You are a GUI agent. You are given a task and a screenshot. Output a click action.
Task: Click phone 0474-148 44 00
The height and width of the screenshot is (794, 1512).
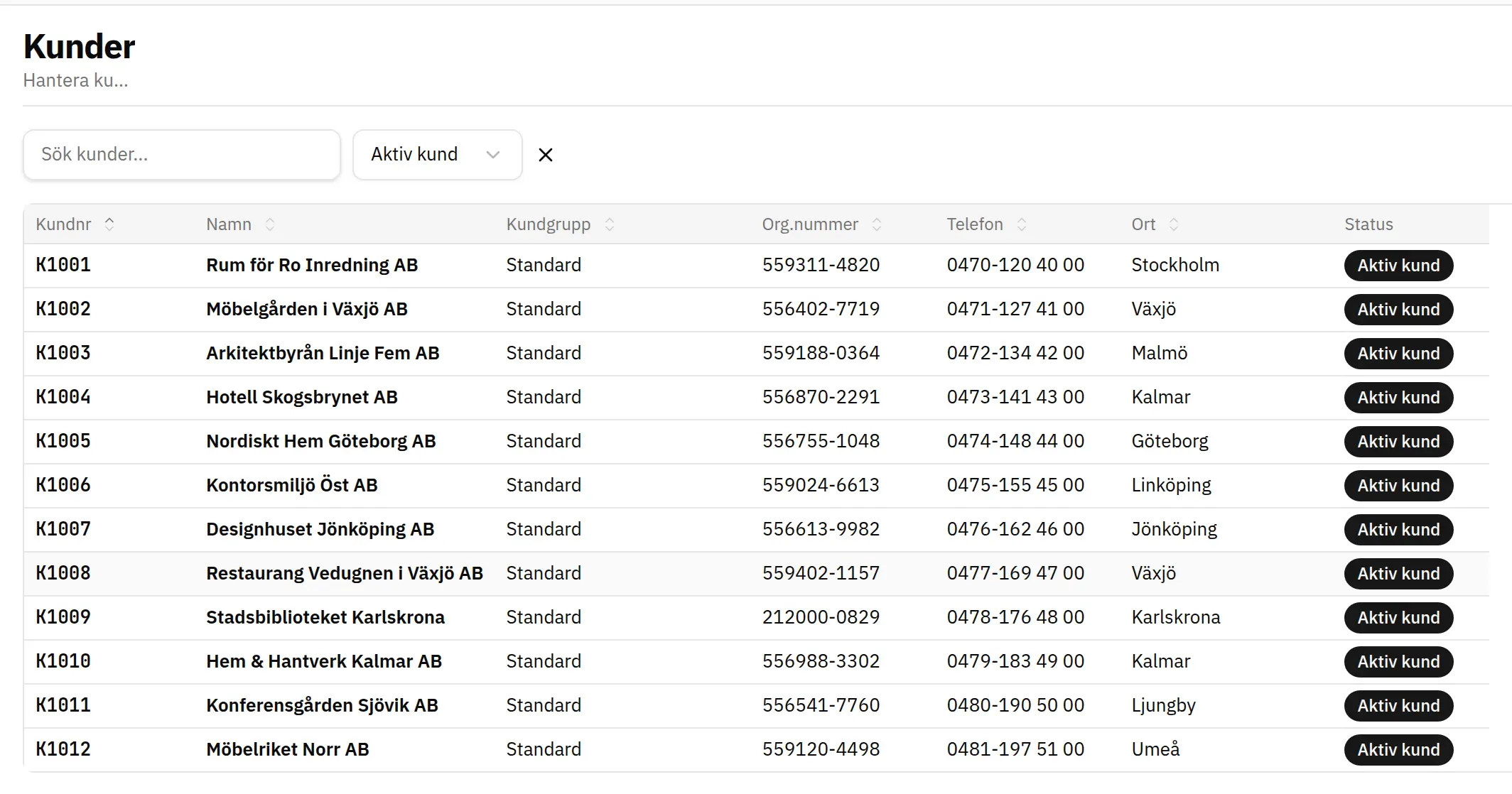(x=1015, y=442)
